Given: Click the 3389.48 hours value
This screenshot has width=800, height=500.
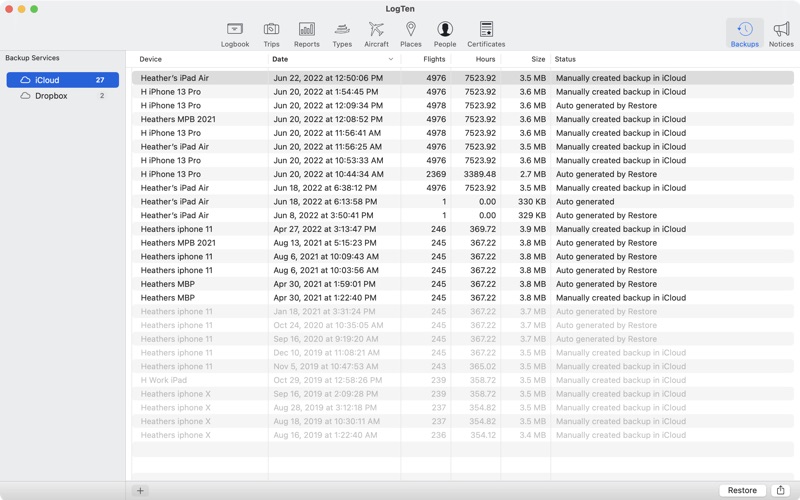Looking at the screenshot, I should (480, 174).
